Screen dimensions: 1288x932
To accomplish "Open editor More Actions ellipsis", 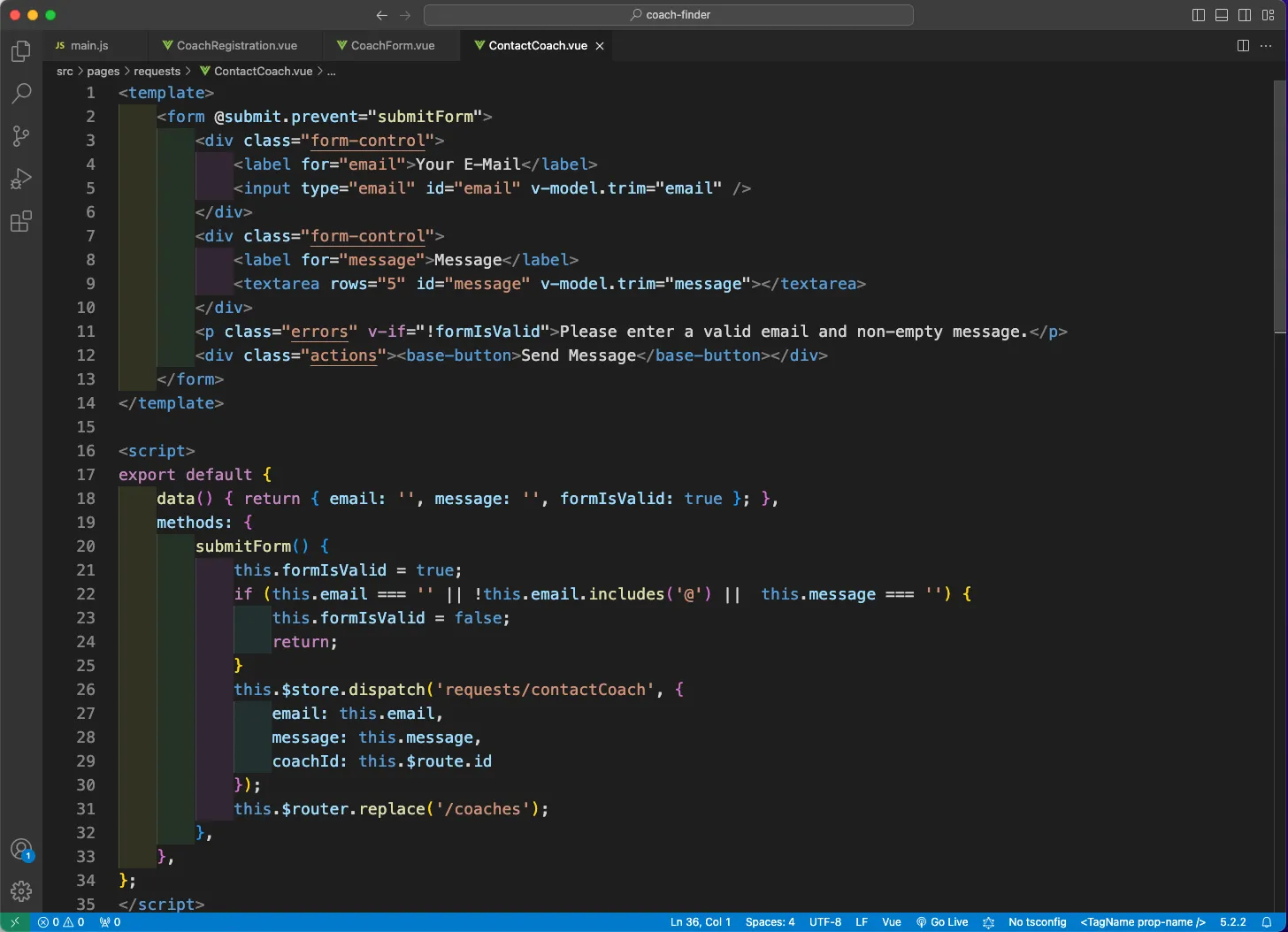I will pyautogui.click(x=1266, y=45).
